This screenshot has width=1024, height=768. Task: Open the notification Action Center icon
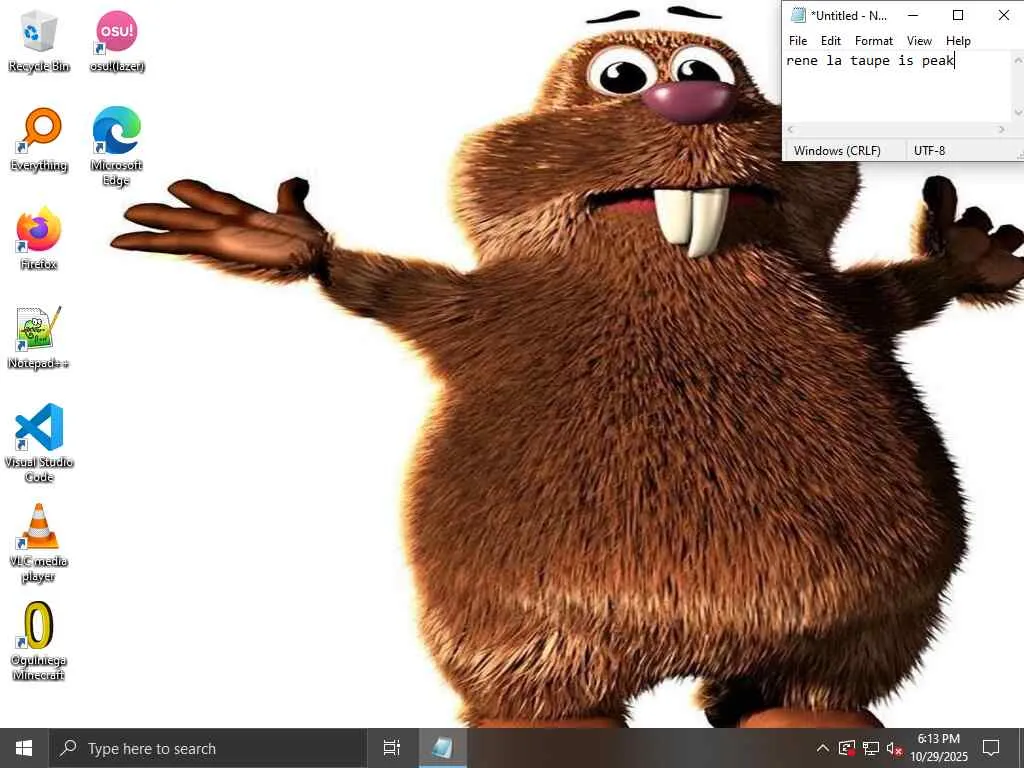click(x=991, y=748)
